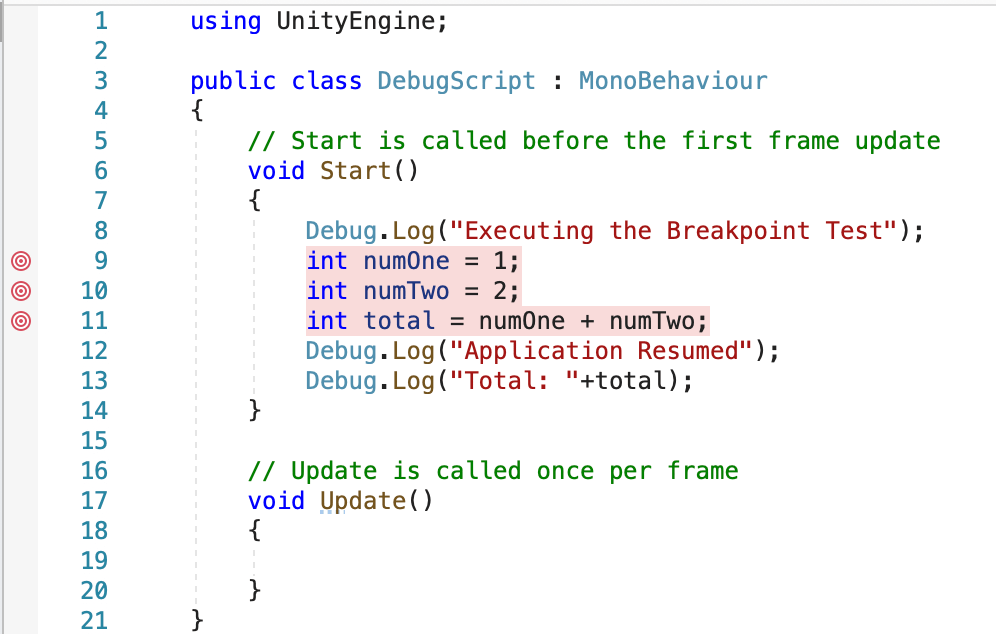The height and width of the screenshot is (634, 996).
Task: Select line number 1 in the gutter
Action: 100,20
